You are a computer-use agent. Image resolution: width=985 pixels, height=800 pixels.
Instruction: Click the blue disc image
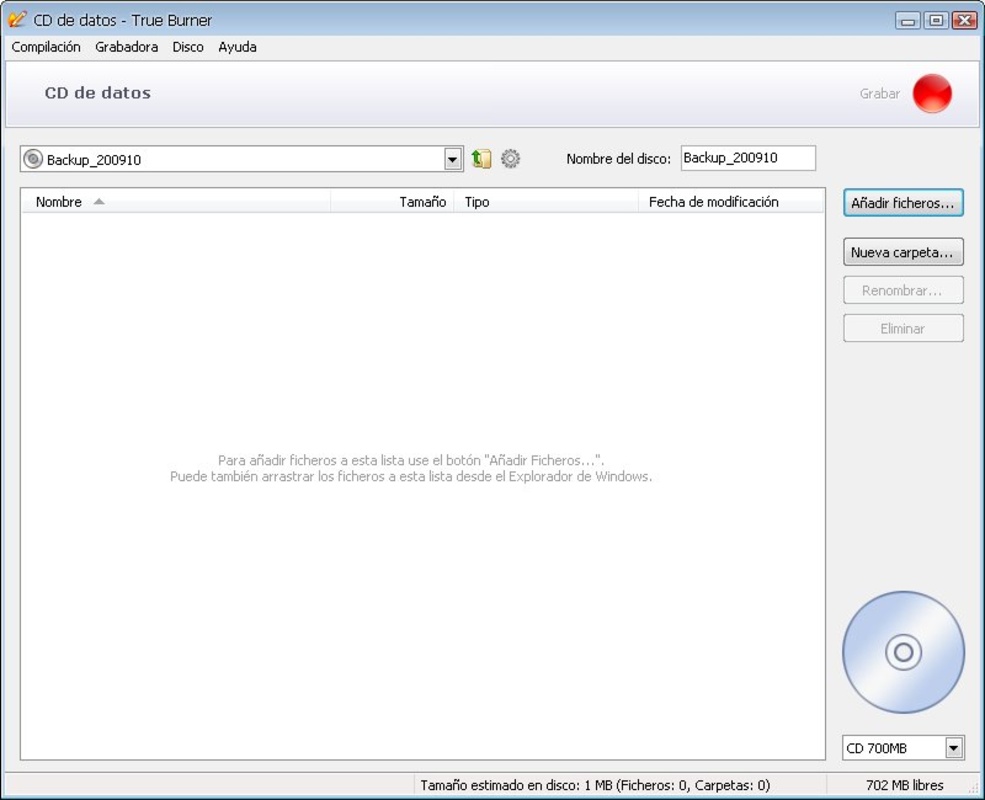903,652
